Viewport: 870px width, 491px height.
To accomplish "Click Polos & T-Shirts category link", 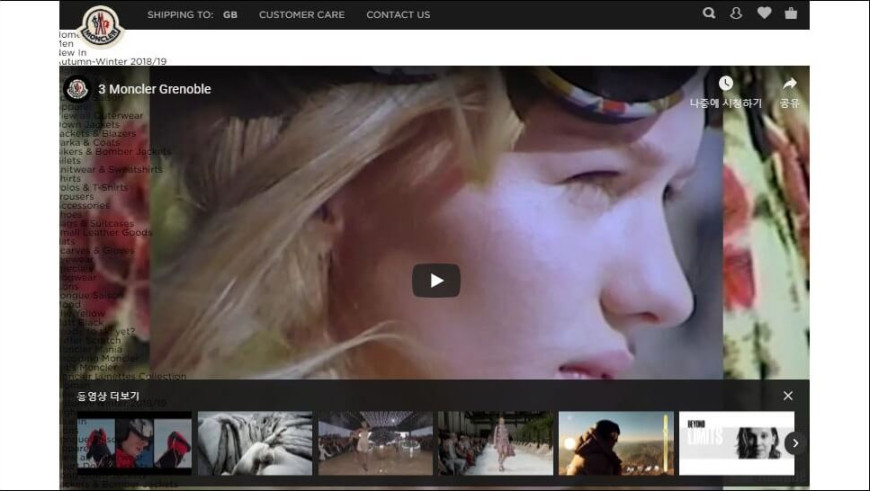I will [x=94, y=188].
